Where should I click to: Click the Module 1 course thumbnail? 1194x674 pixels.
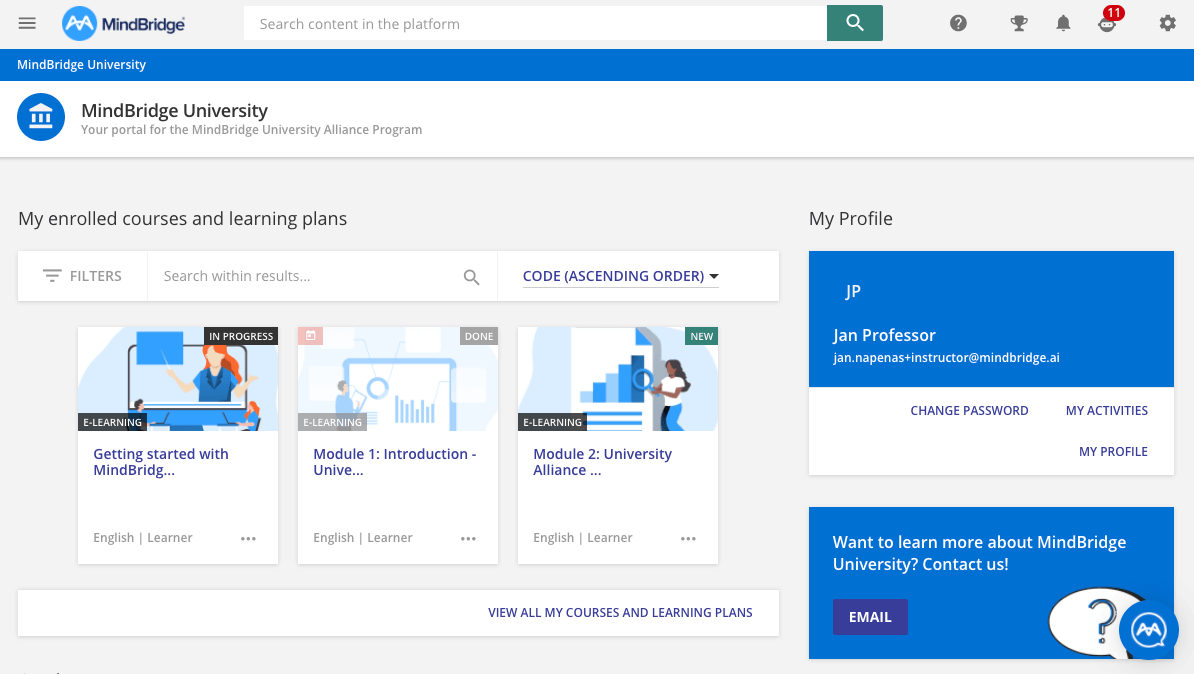click(397, 379)
